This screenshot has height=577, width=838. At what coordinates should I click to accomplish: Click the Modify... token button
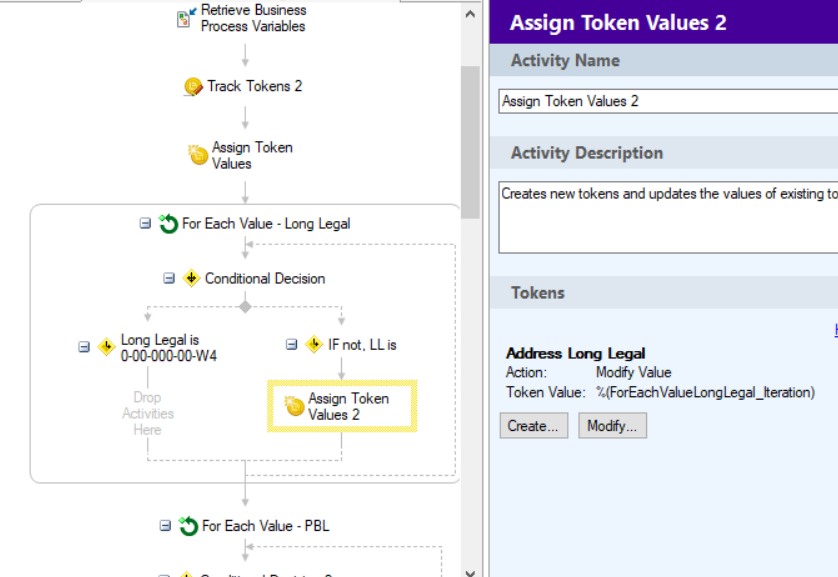(612, 426)
